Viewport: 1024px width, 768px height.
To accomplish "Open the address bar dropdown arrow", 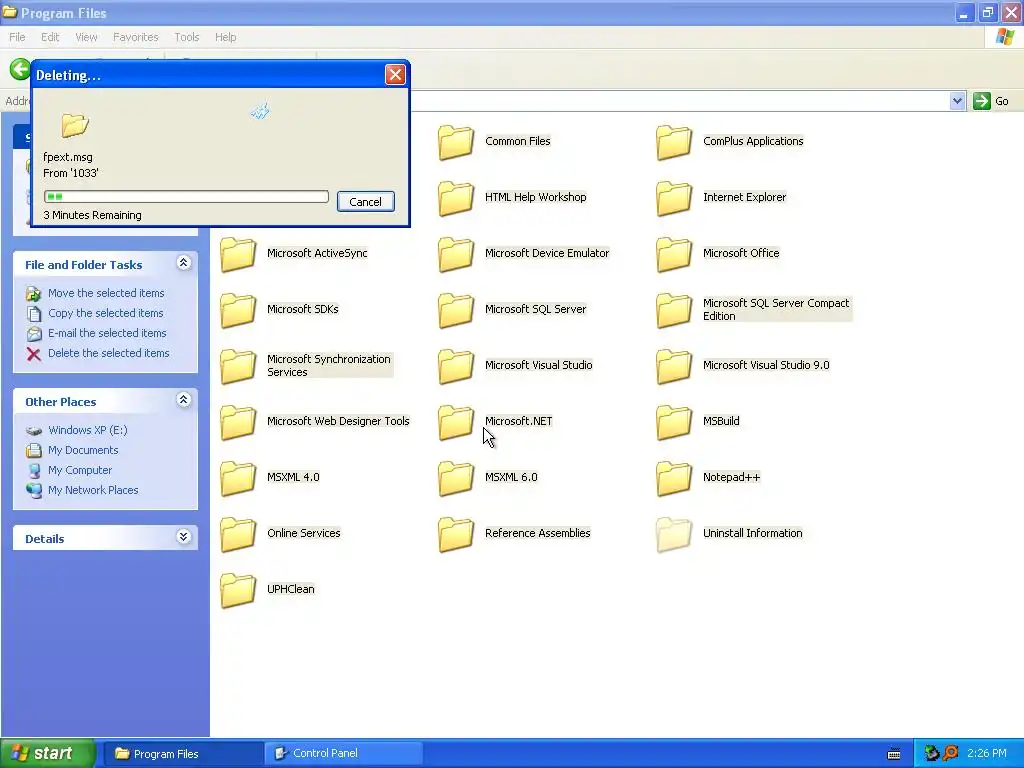I will point(957,101).
